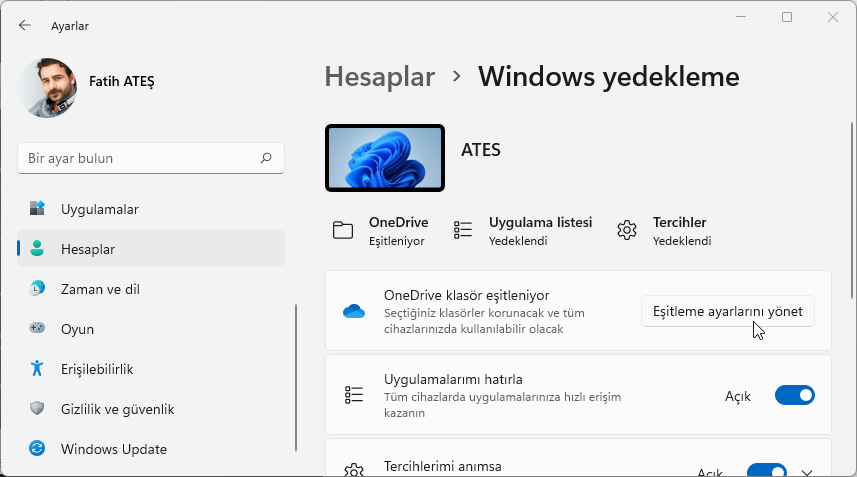The image size is (857, 477).
Task: Open Windows Update in the sidebar
Action: (151, 449)
